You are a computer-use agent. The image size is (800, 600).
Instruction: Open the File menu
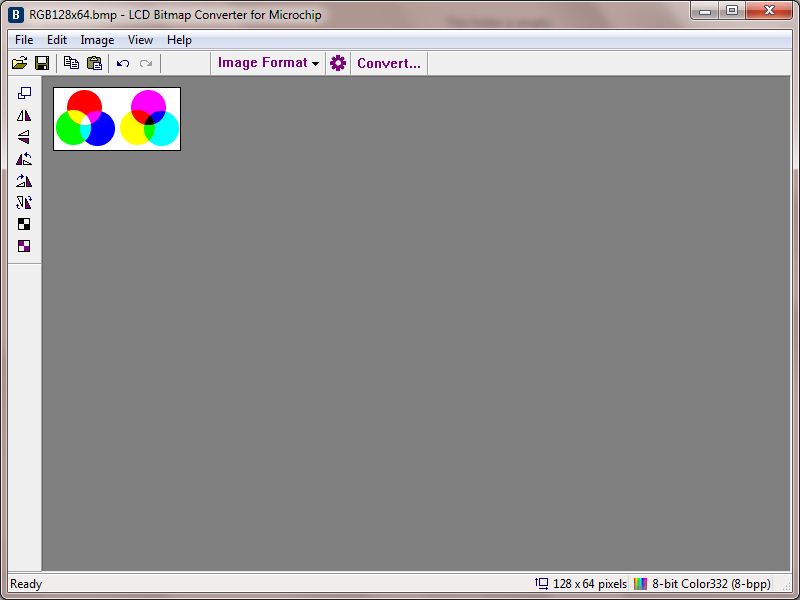click(x=24, y=40)
